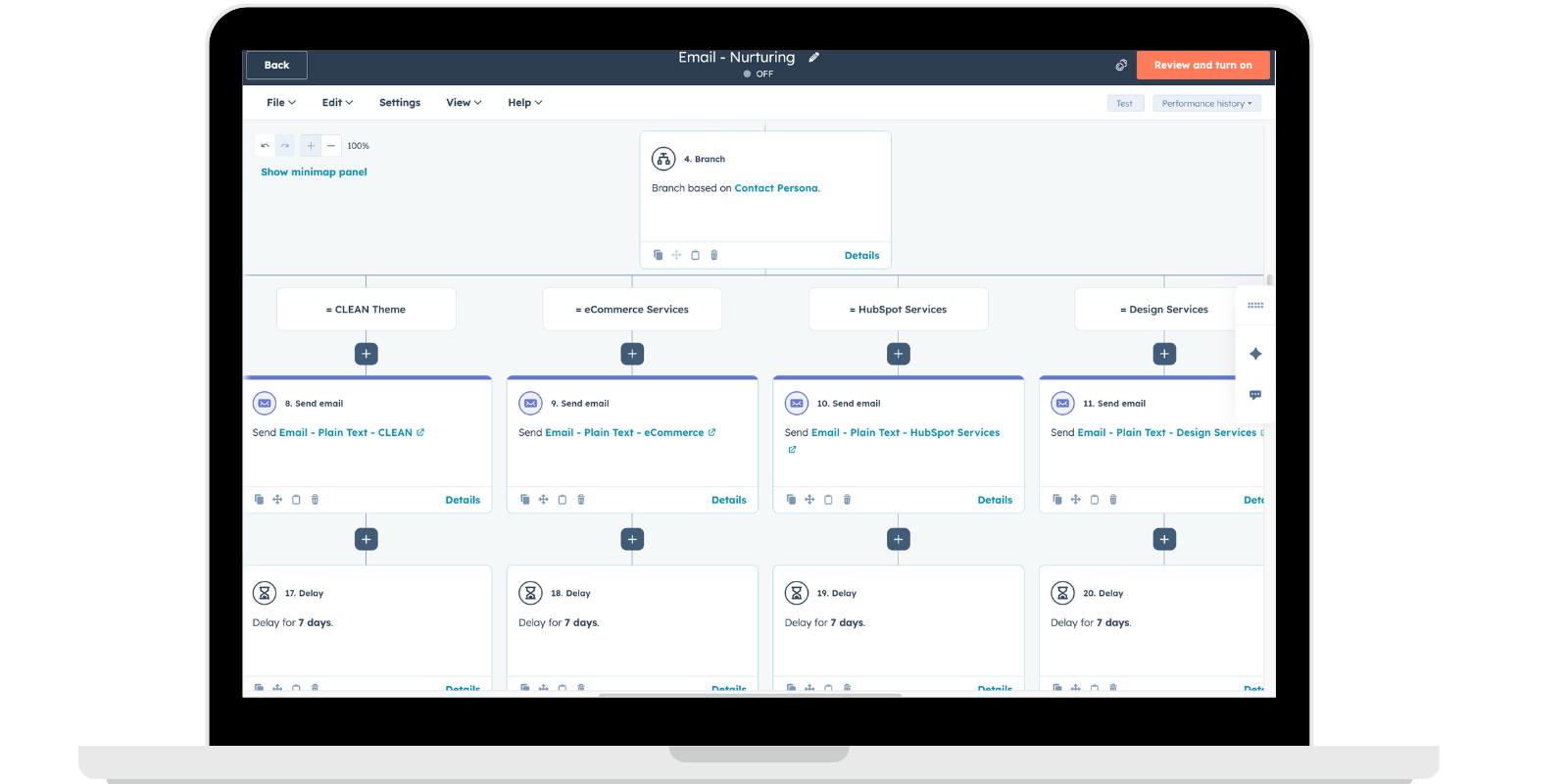1568x784 pixels.
Task: Add action between email 9 and delay 18
Action: click(x=632, y=539)
